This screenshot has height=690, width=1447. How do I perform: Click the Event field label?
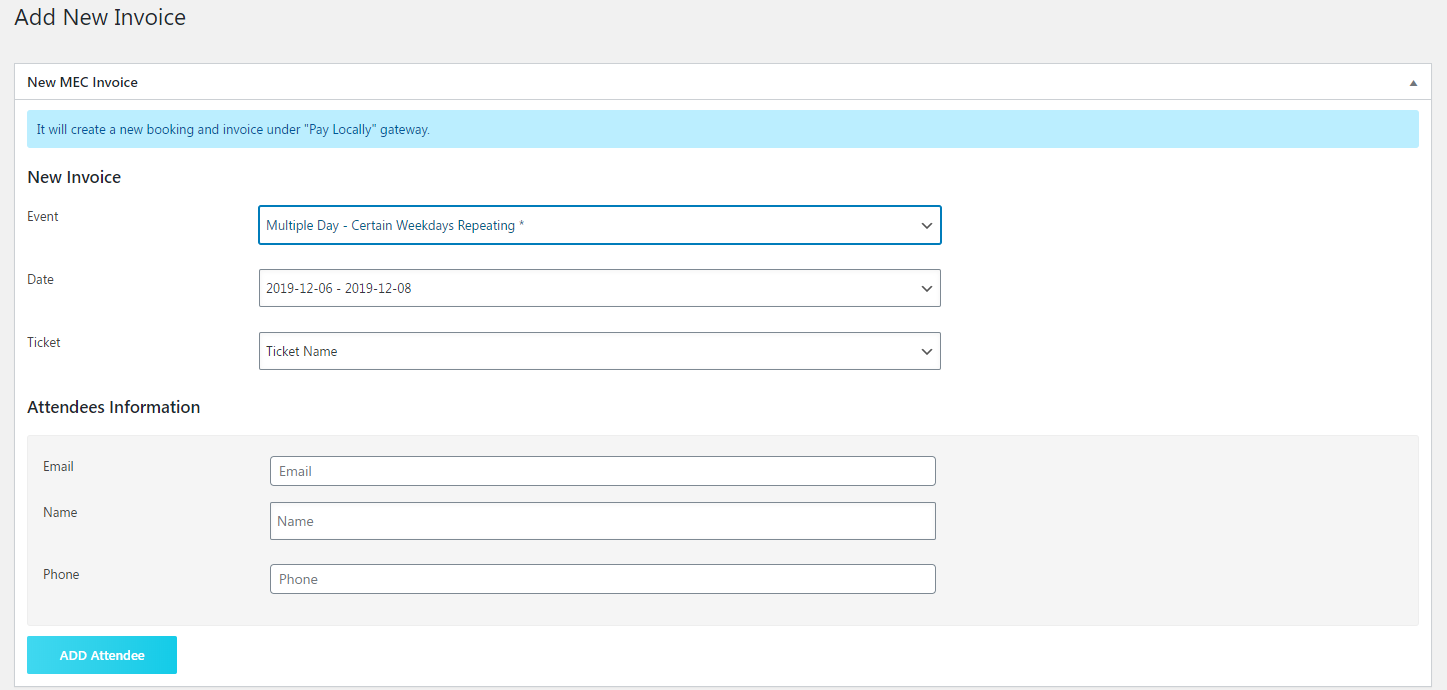[x=43, y=216]
